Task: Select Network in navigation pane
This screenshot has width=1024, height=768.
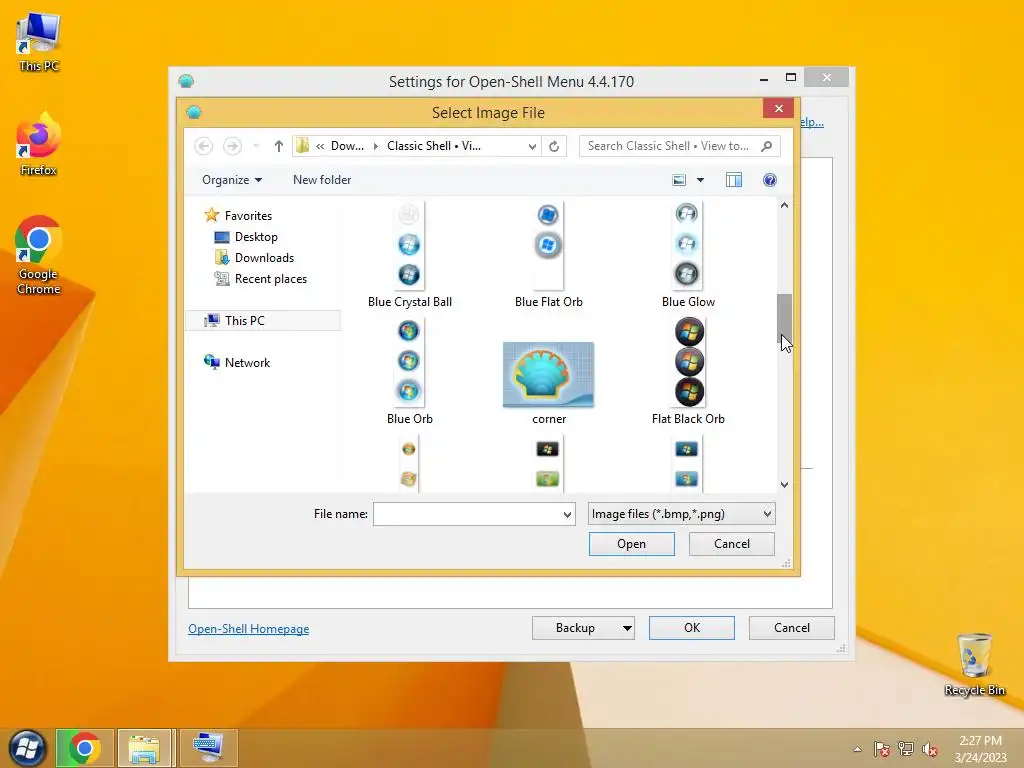Action: pos(247,362)
